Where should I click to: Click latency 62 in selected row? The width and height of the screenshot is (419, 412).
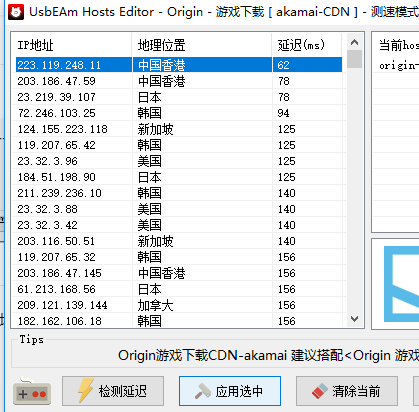click(283, 65)
